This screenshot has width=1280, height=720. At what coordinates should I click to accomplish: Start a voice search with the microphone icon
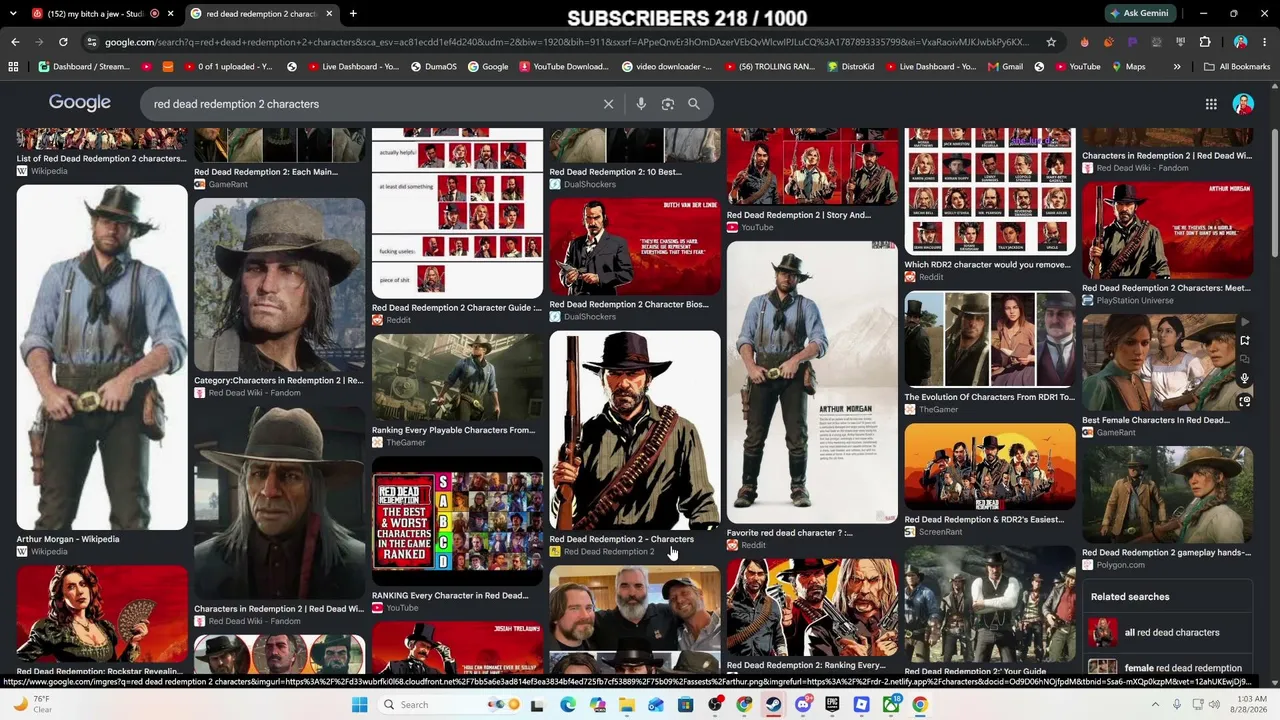[641, 104]
